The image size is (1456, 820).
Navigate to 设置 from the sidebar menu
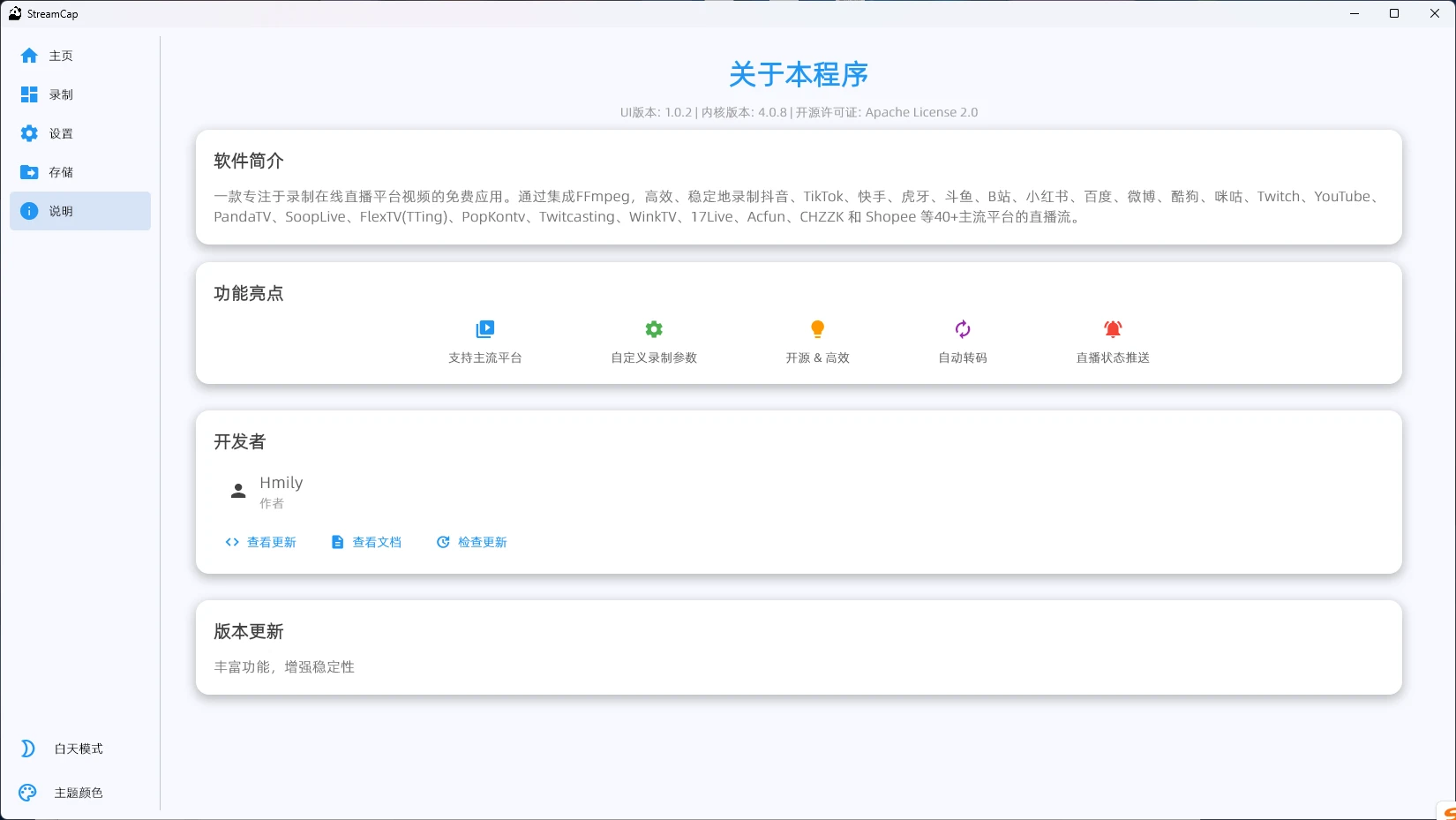[x=62, y=133]
